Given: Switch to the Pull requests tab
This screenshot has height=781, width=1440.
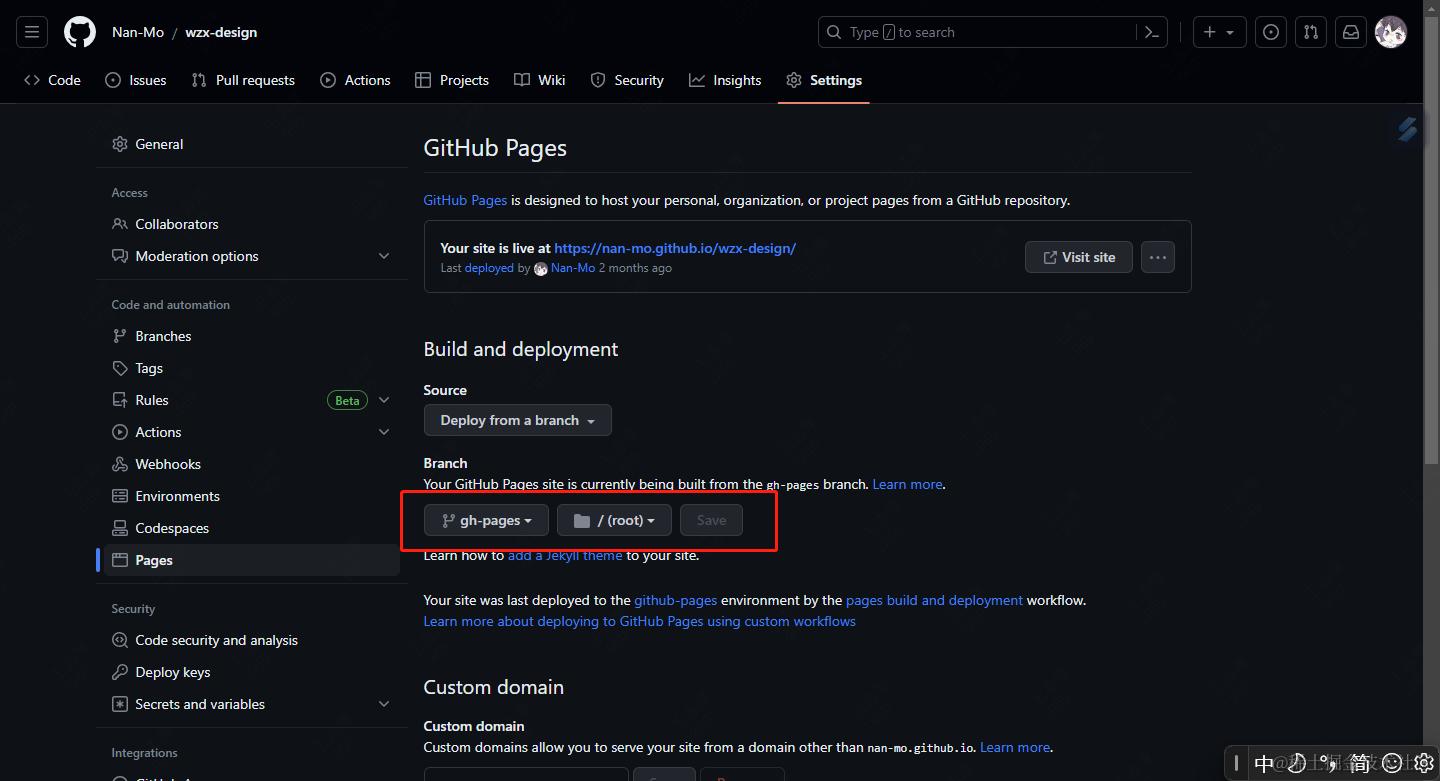Looking at the screenshot, I should tap(243, 80).
